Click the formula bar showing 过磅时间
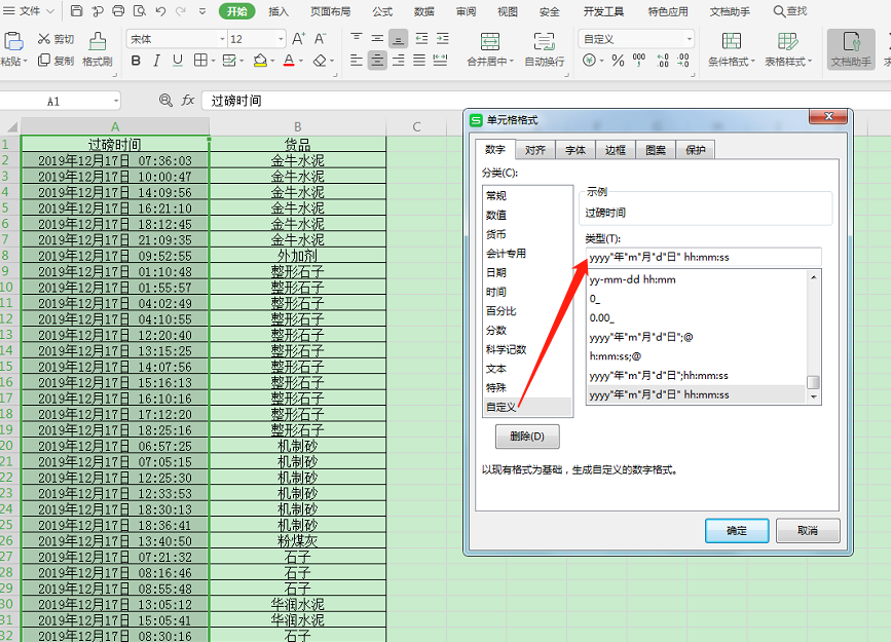This screenshot has height=642, width=891. coord(546,101)
